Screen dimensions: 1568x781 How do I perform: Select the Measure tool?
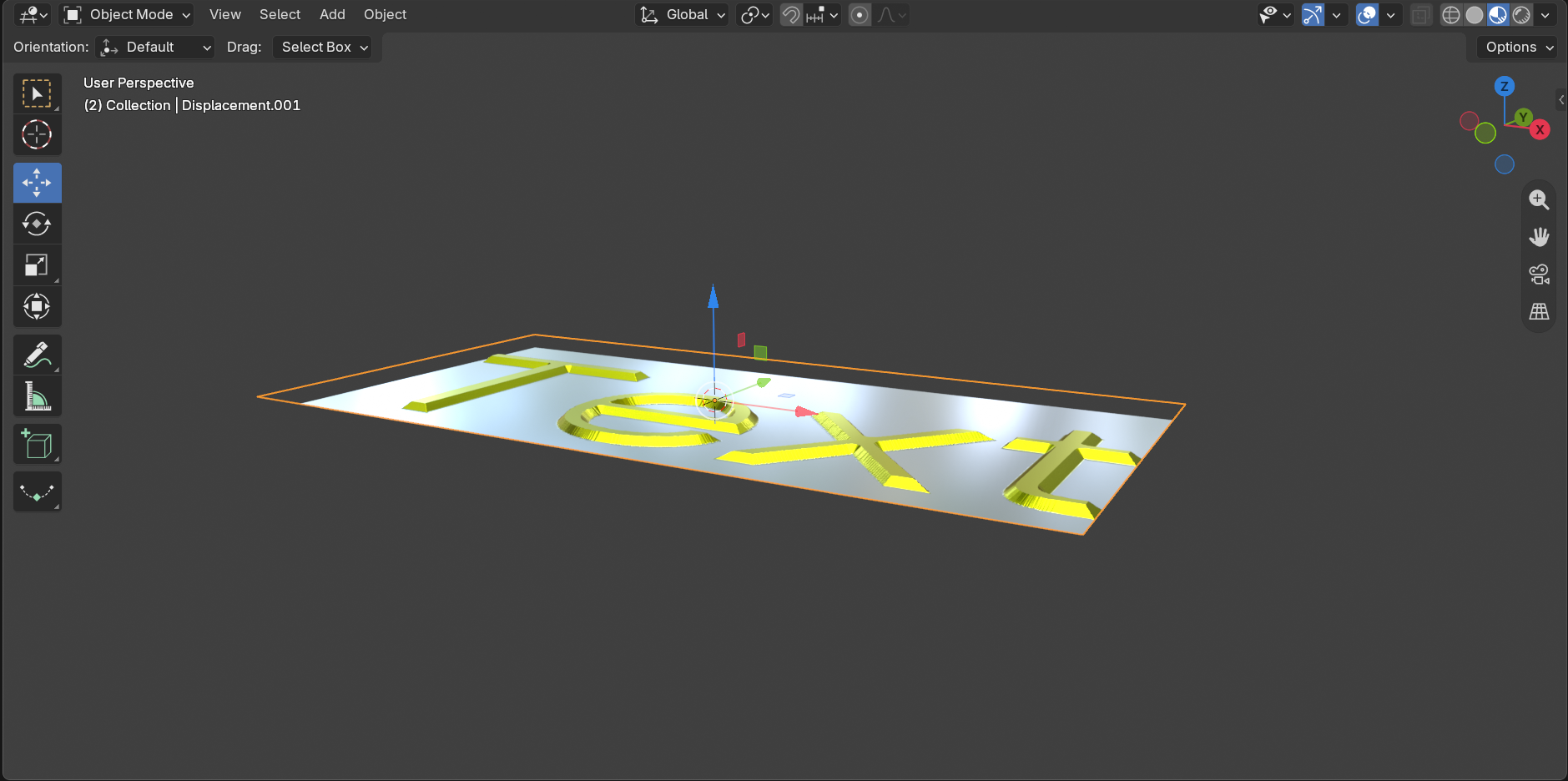pos(37,396)
